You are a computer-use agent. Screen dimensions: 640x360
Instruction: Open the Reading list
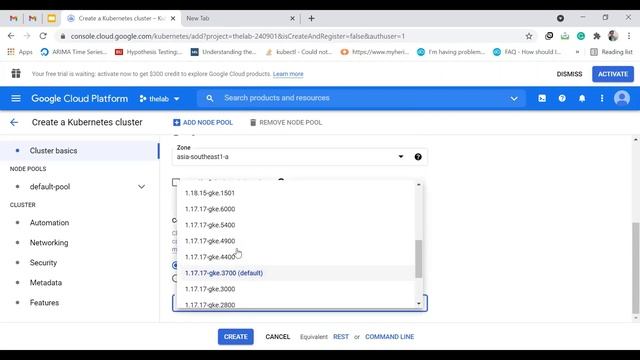pos(611,52)
